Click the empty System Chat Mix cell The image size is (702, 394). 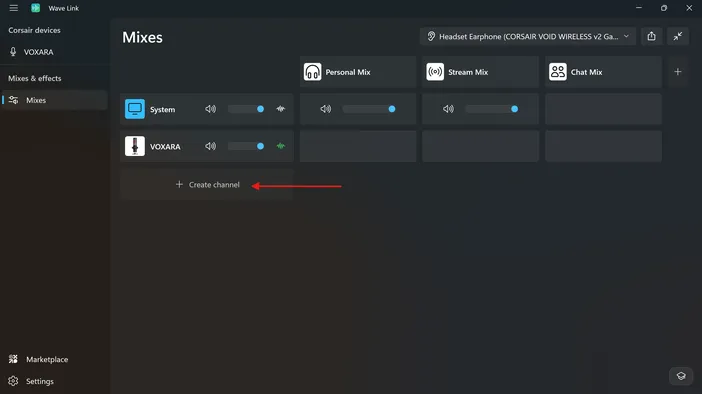604,109
